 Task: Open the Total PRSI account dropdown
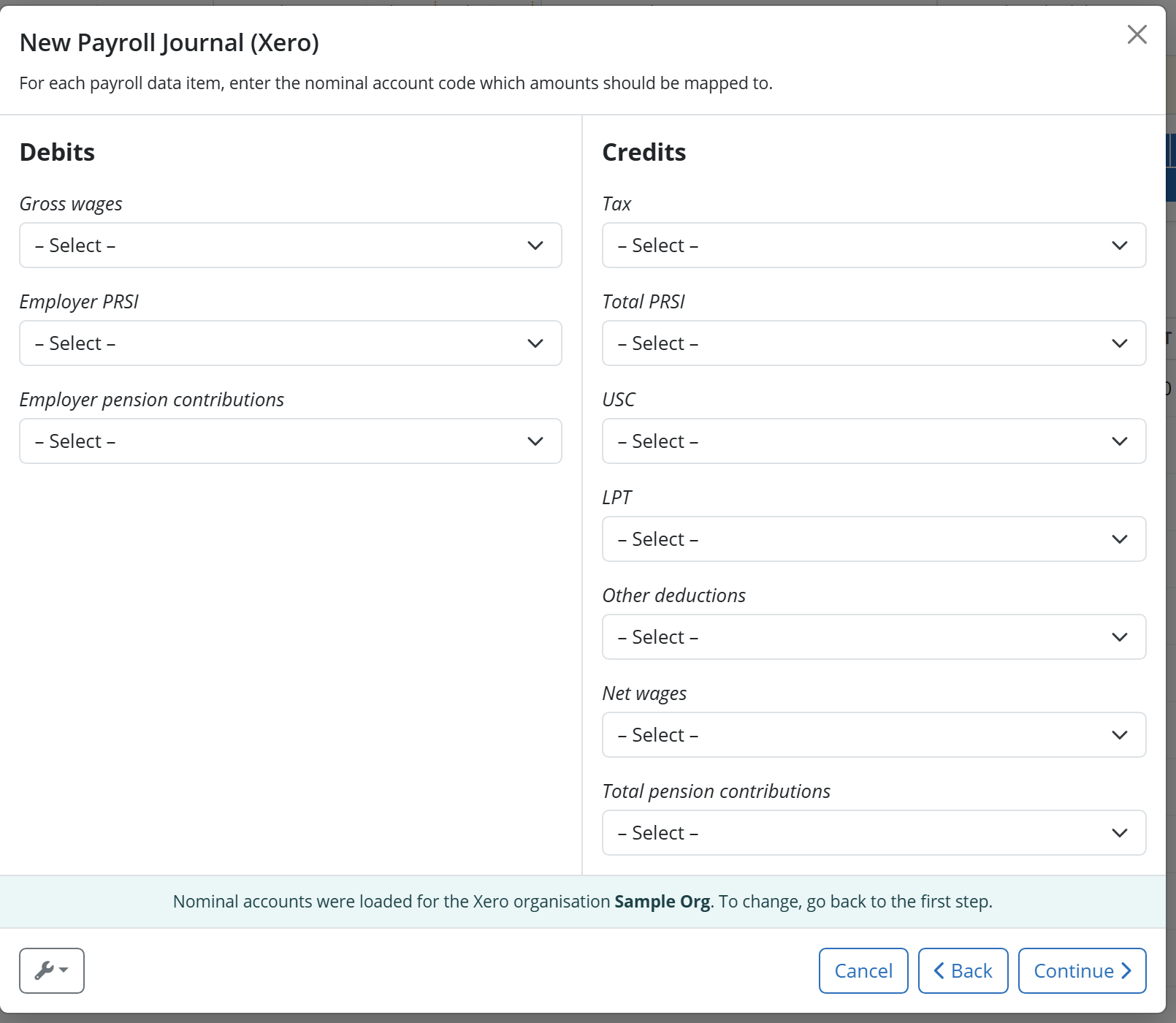[x=874, y=343]
